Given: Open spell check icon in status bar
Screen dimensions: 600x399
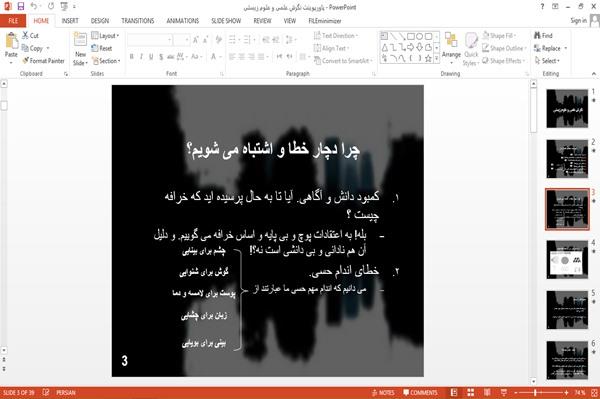Looking at the screenshot, I should point(46,392).
